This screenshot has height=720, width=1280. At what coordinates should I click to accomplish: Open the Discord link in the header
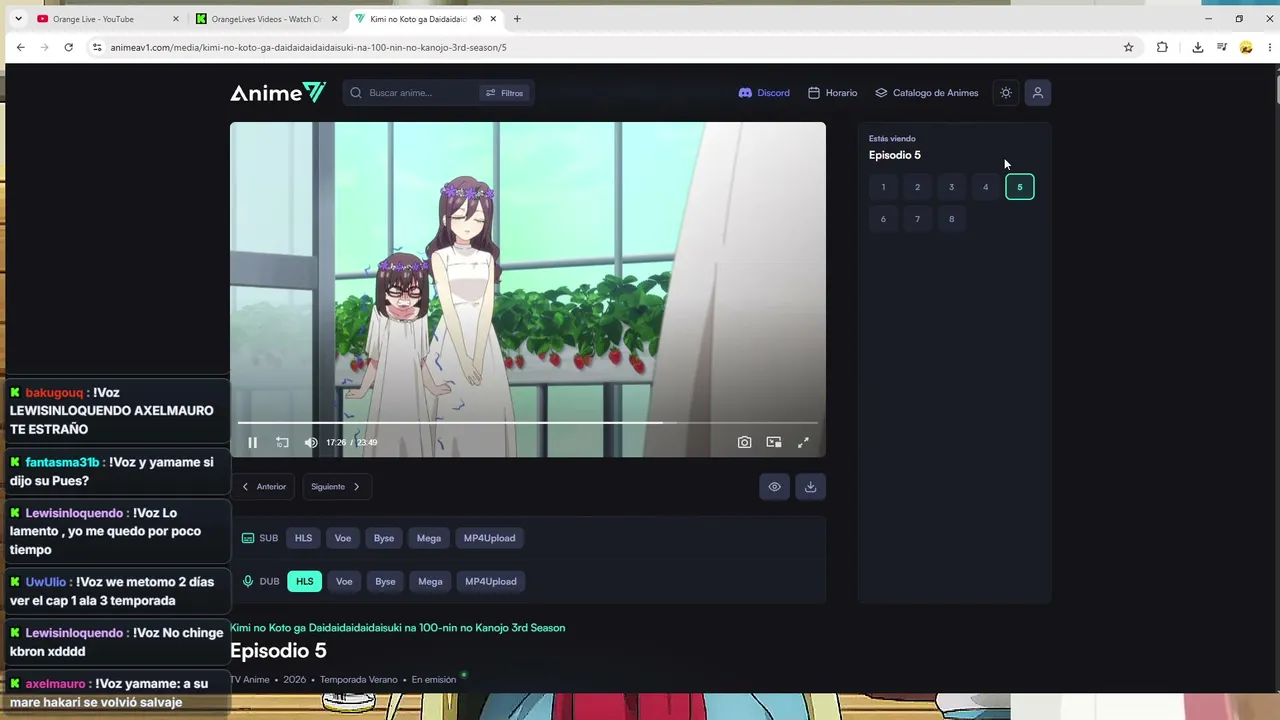pos(764,93)
